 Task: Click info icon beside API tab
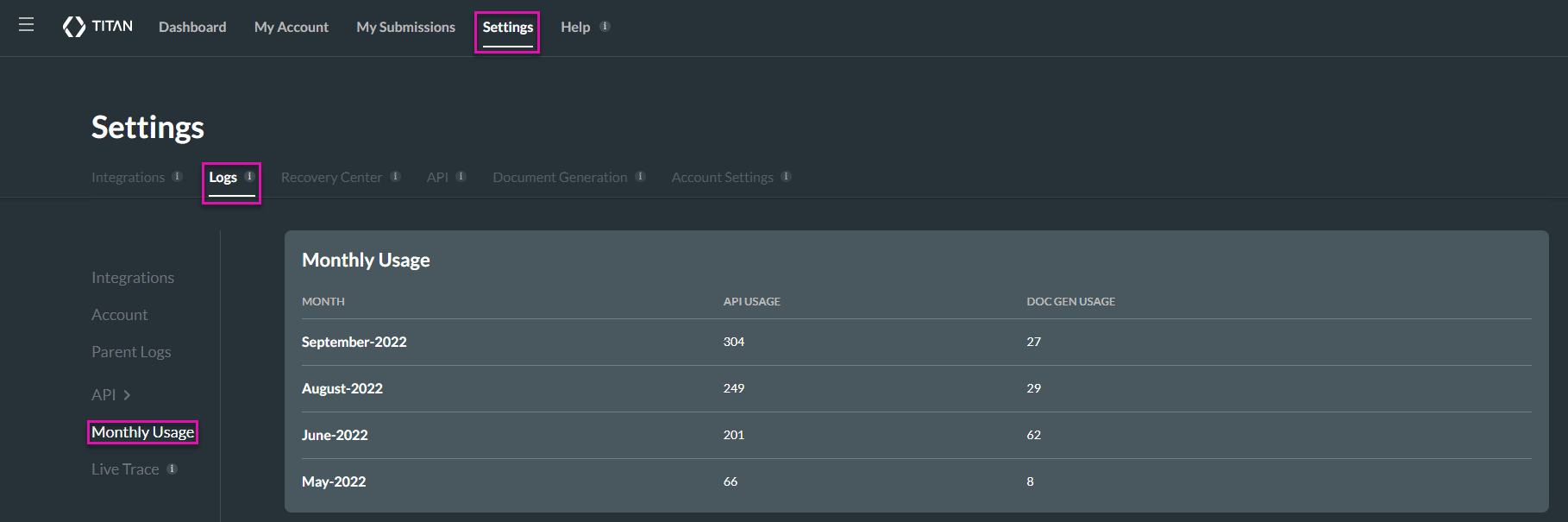(x=461, y=176)
